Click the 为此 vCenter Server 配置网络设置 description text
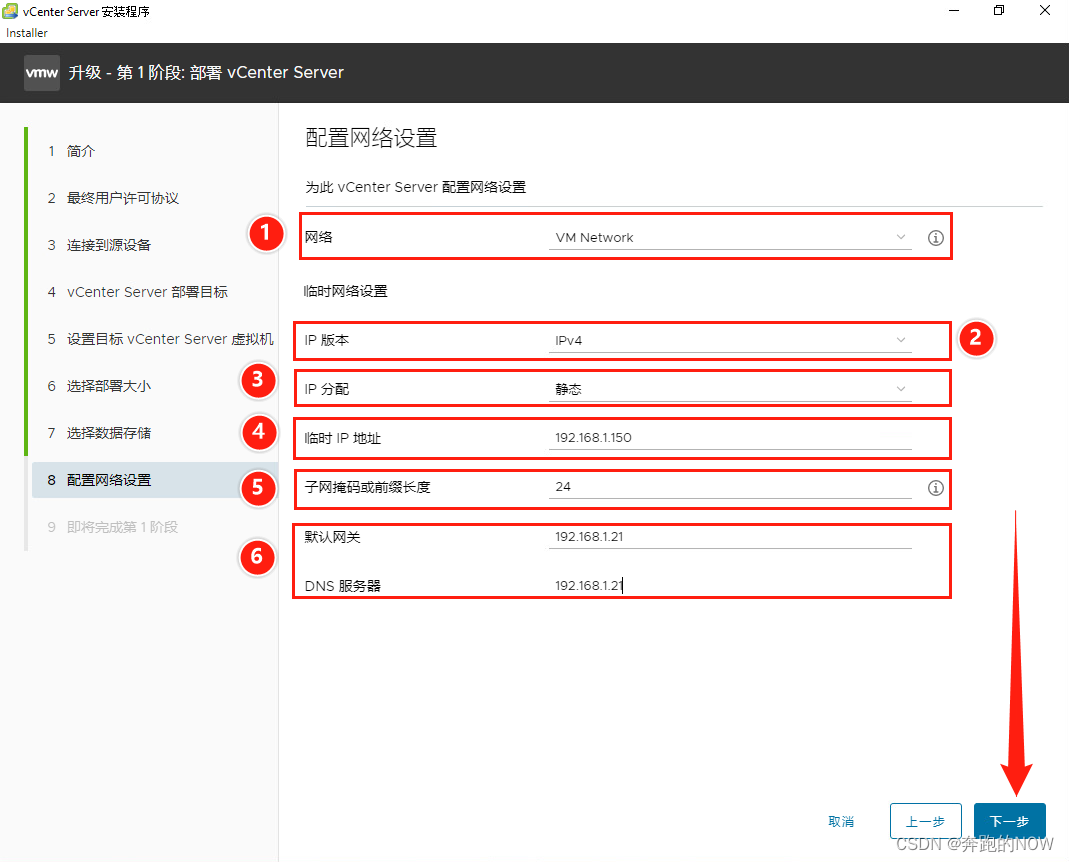 point(416,187)
